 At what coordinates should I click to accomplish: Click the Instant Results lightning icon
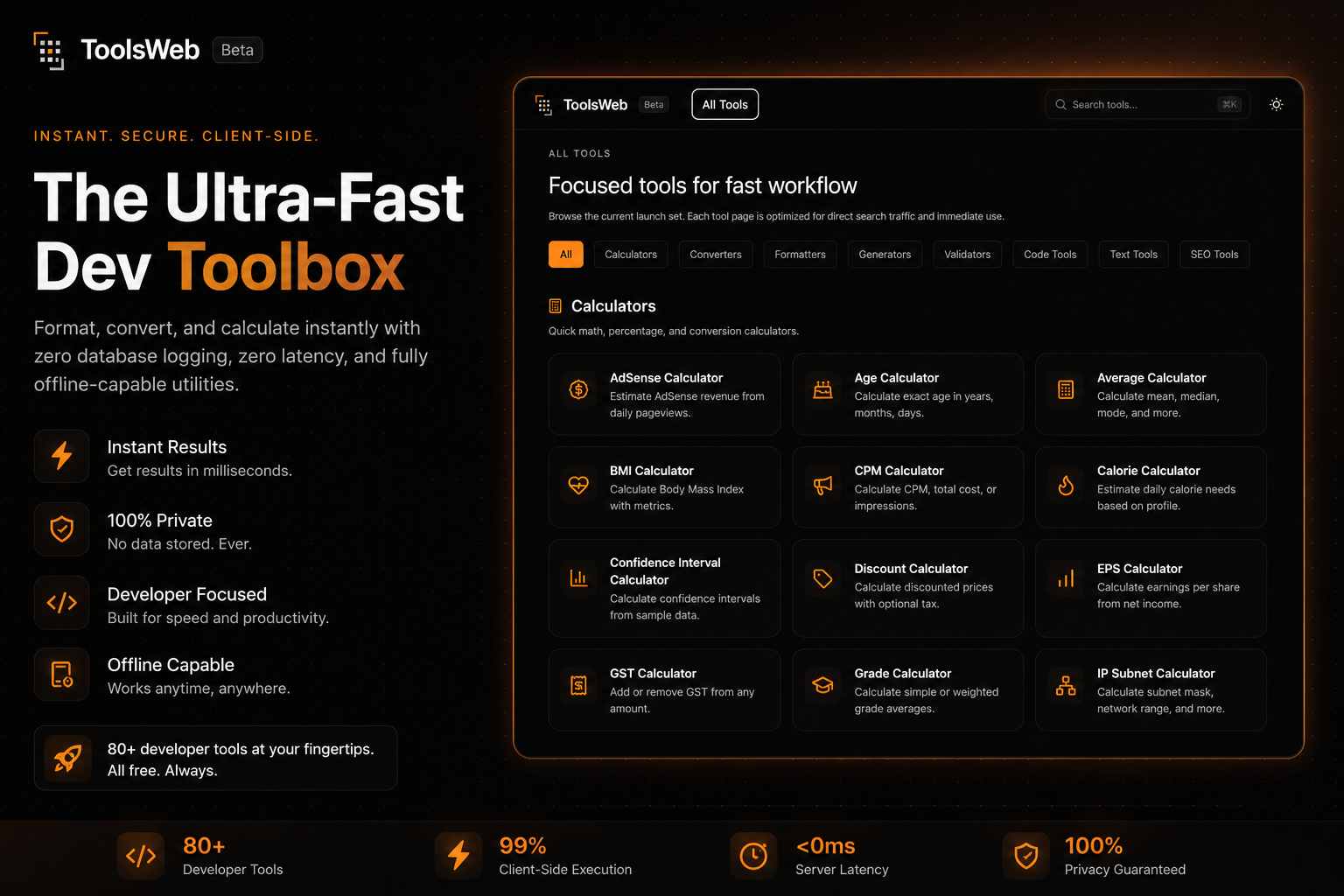point(62,456)
